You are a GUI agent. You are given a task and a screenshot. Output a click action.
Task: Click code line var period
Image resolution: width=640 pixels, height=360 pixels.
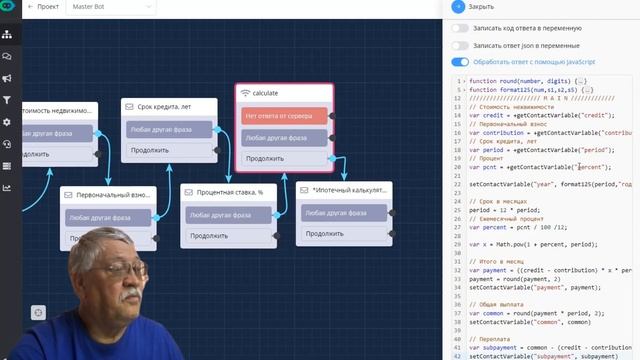(x=541, y=150)
